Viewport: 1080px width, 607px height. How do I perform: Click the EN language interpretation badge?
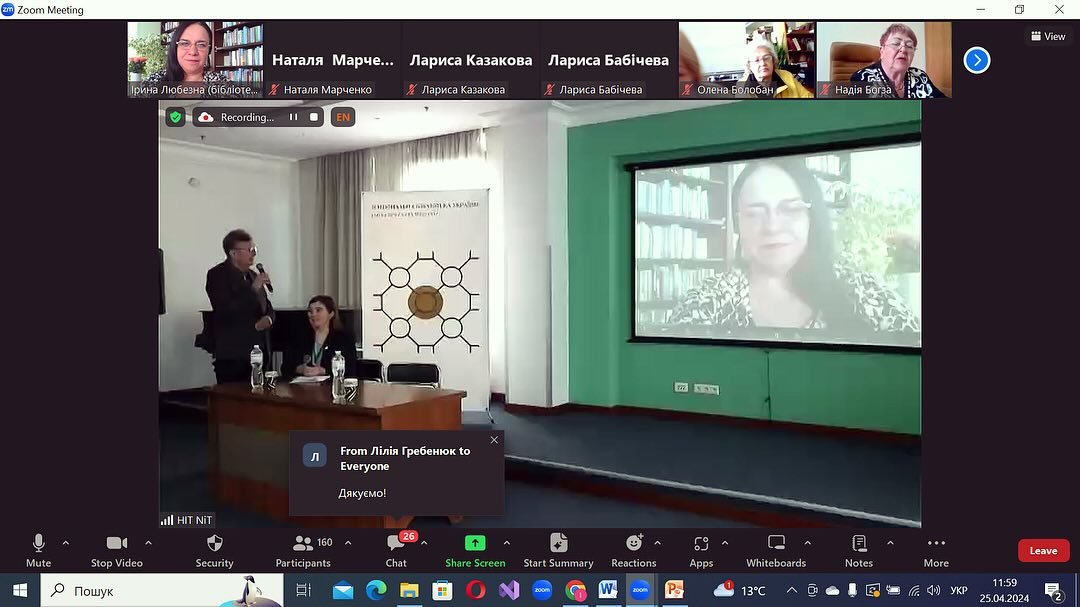343,117
